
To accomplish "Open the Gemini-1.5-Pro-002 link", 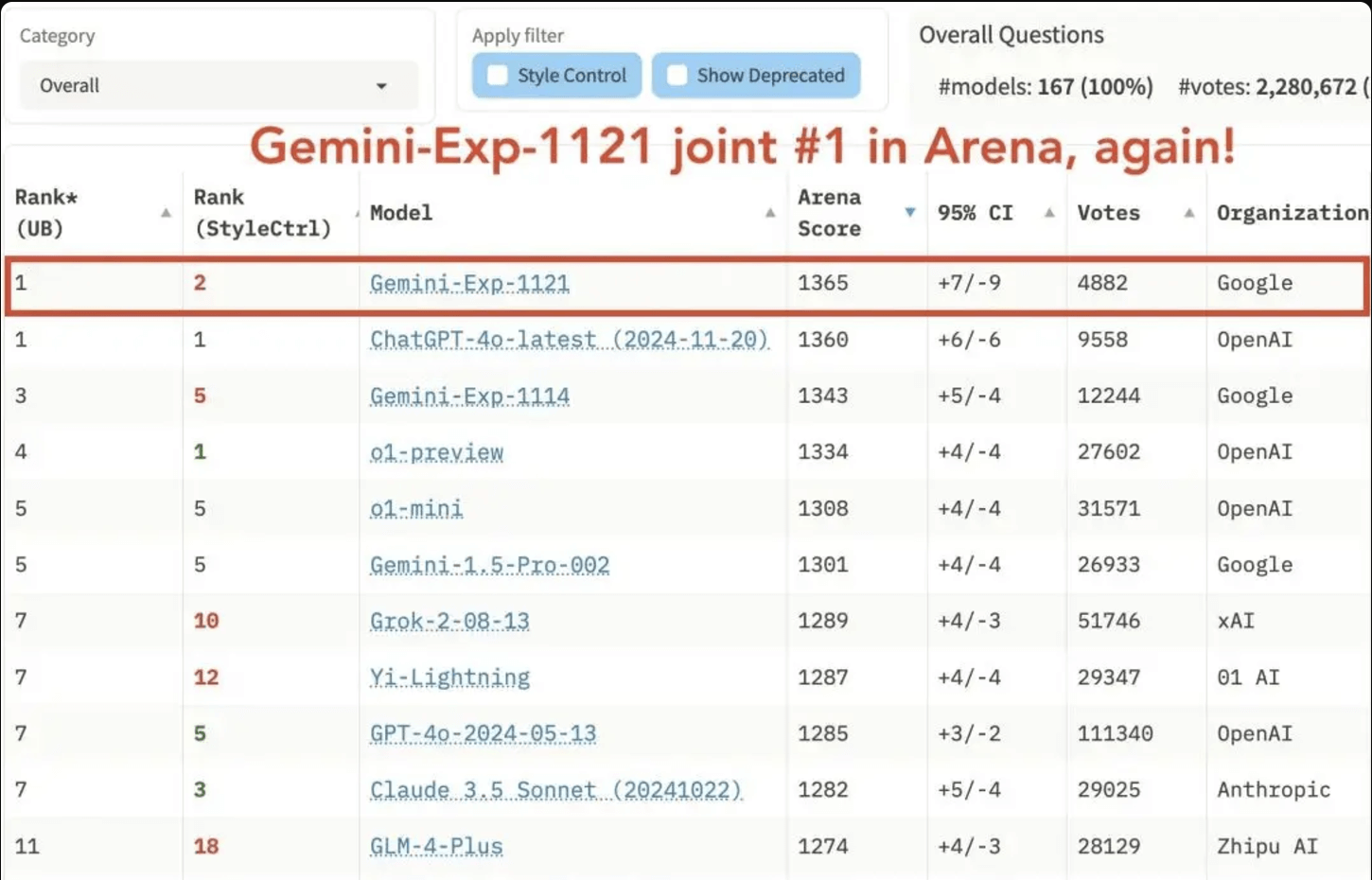I will (x=488, y=565).
